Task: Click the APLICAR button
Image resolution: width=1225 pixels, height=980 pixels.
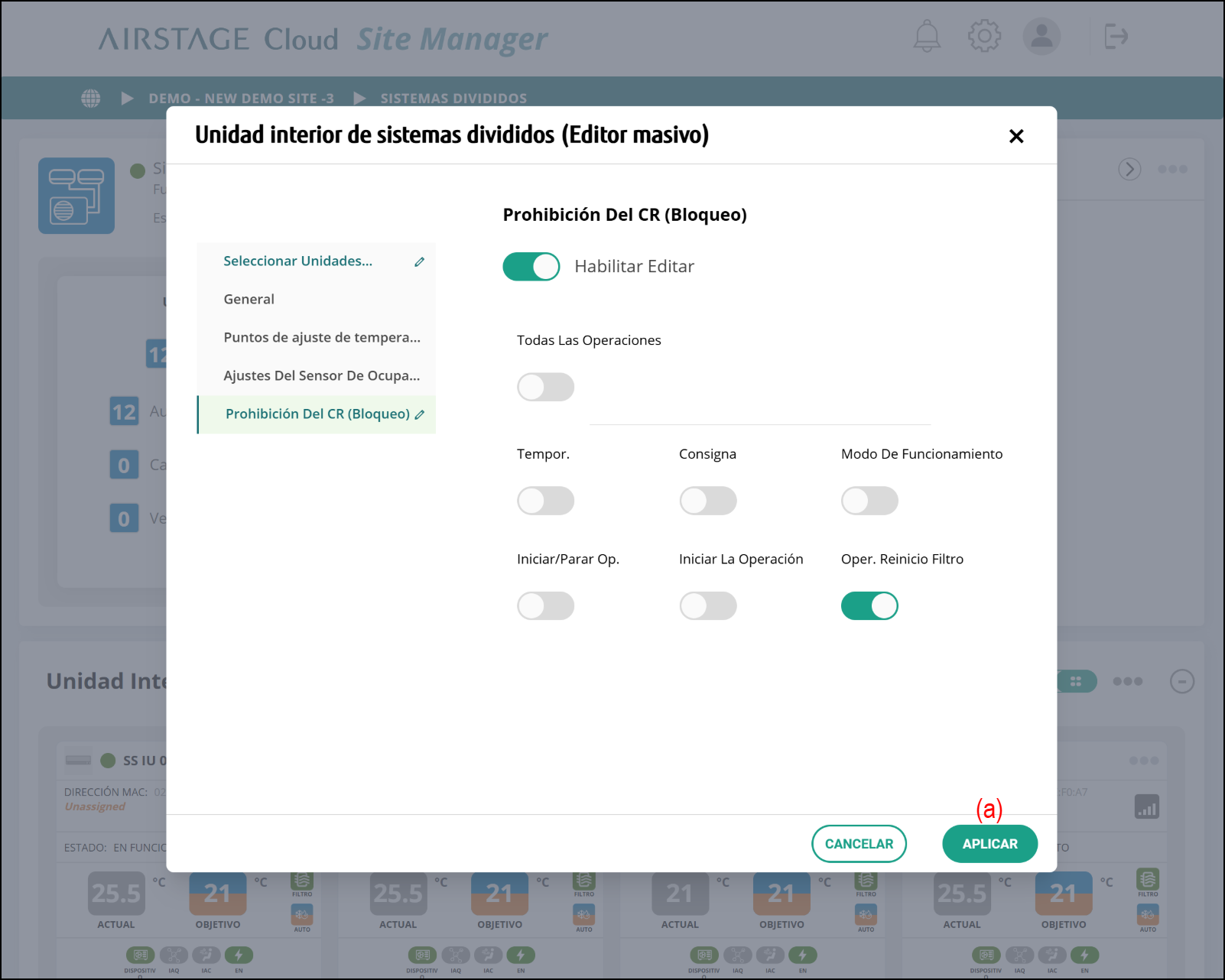Action: tap(989, 844)
